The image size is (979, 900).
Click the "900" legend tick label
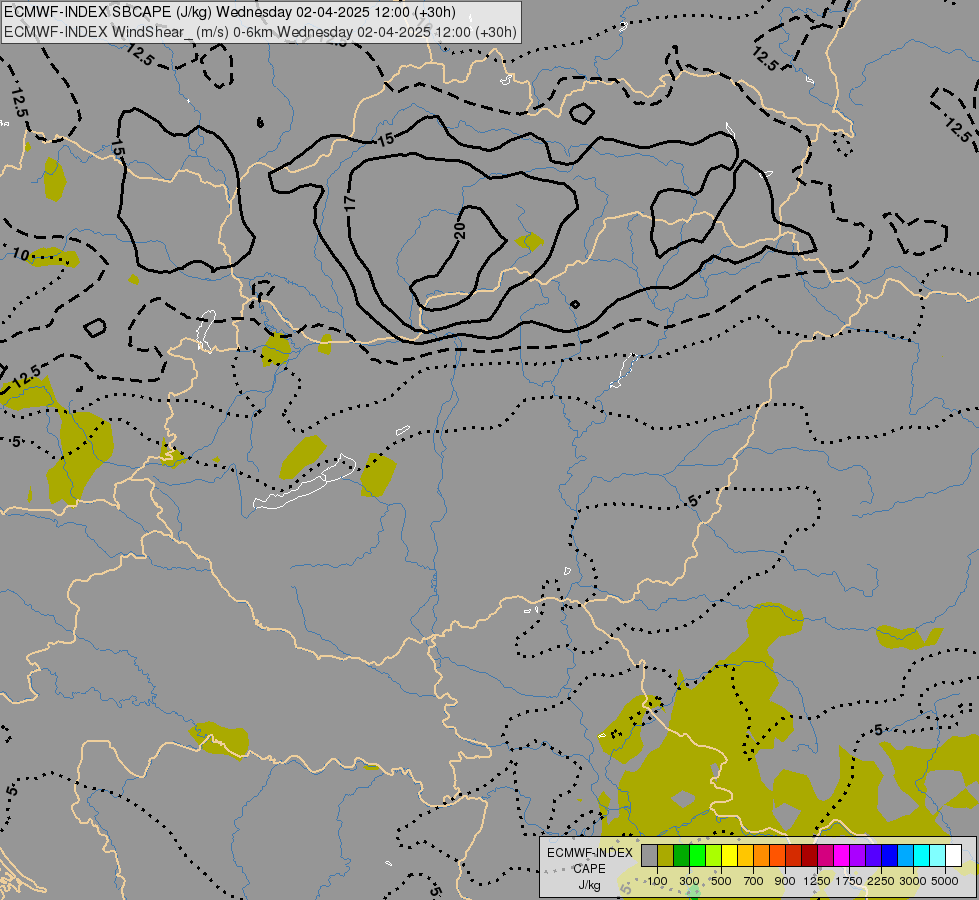tap(785, 881)
